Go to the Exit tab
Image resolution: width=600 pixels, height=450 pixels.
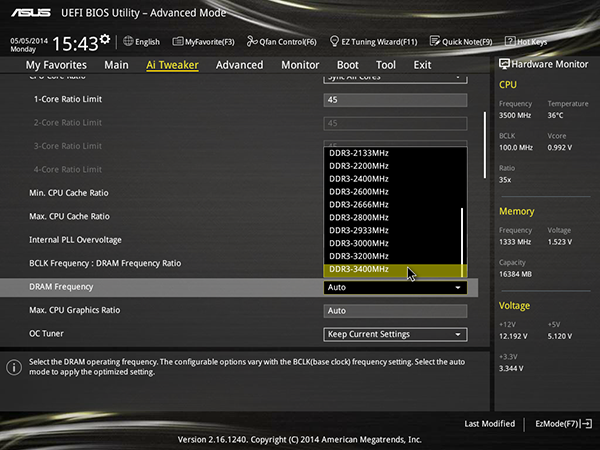click(x=422, y=65)
